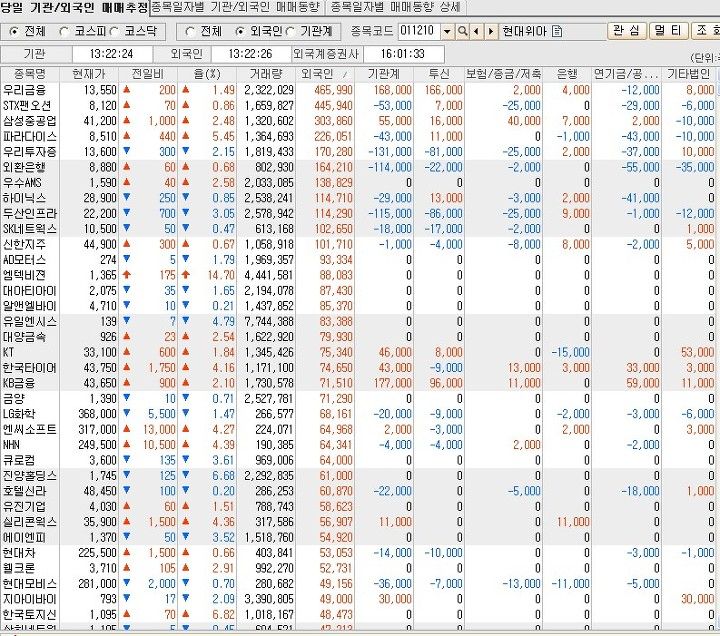Select the 코스닥 radio button
This screenshot has width=720, height=636.
click(114, 31)
